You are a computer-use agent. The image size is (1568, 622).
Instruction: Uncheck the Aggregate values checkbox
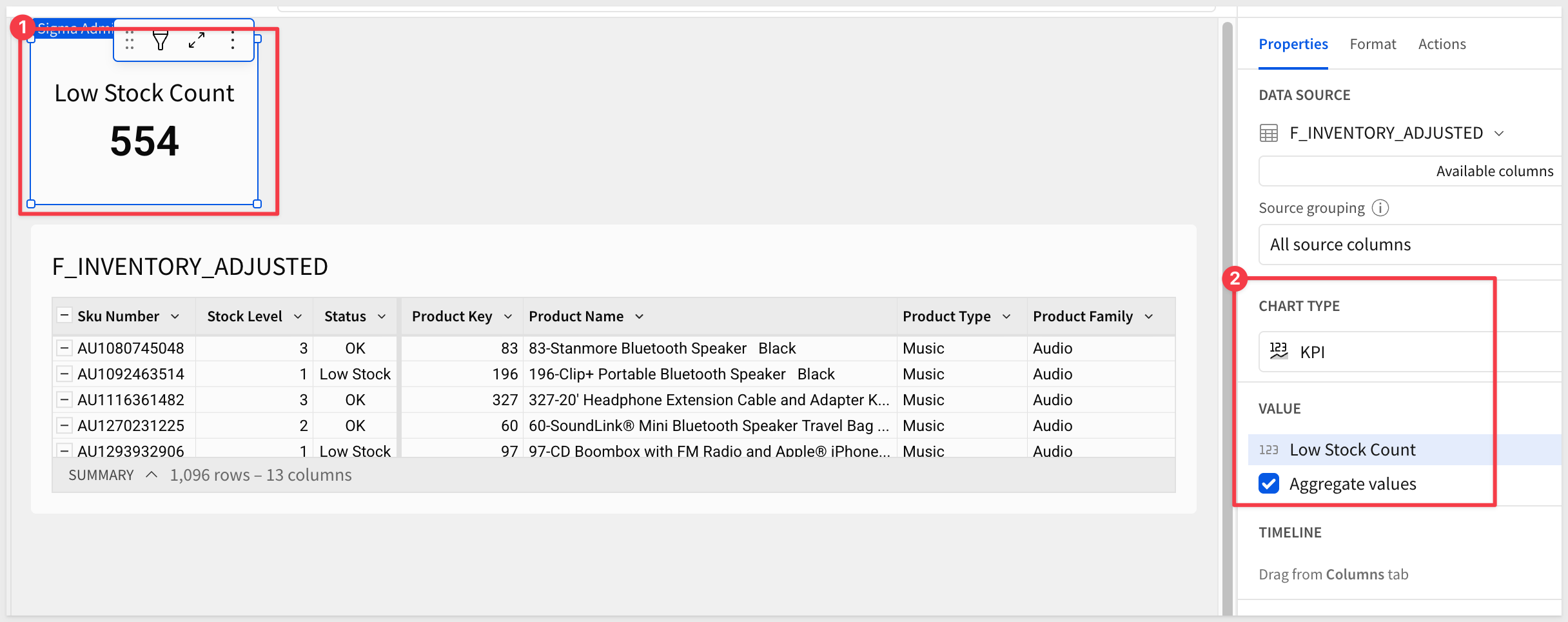(x=1269, y=483)
